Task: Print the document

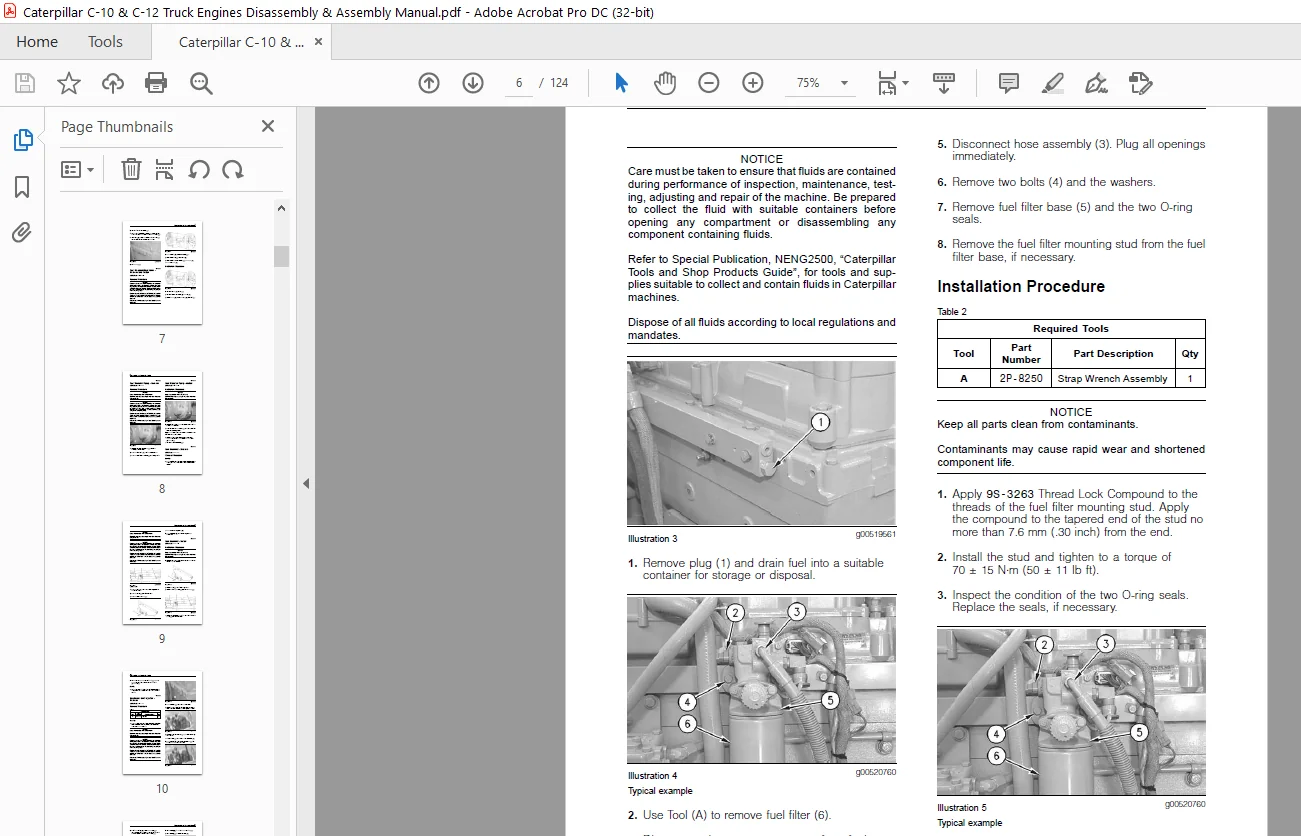Action: coord(156,83)
